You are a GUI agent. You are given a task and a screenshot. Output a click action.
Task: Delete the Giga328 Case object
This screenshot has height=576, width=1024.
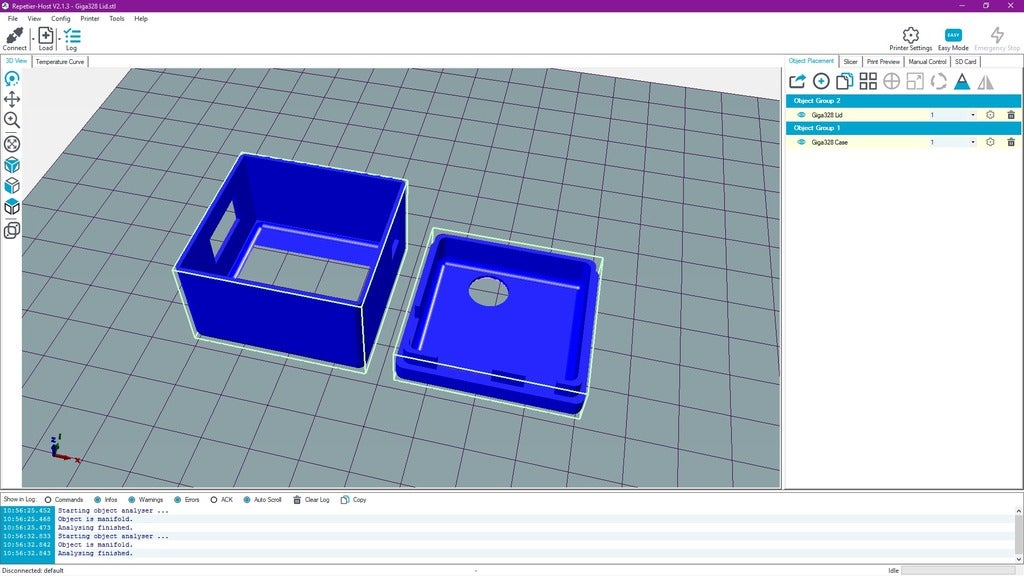1011,142
